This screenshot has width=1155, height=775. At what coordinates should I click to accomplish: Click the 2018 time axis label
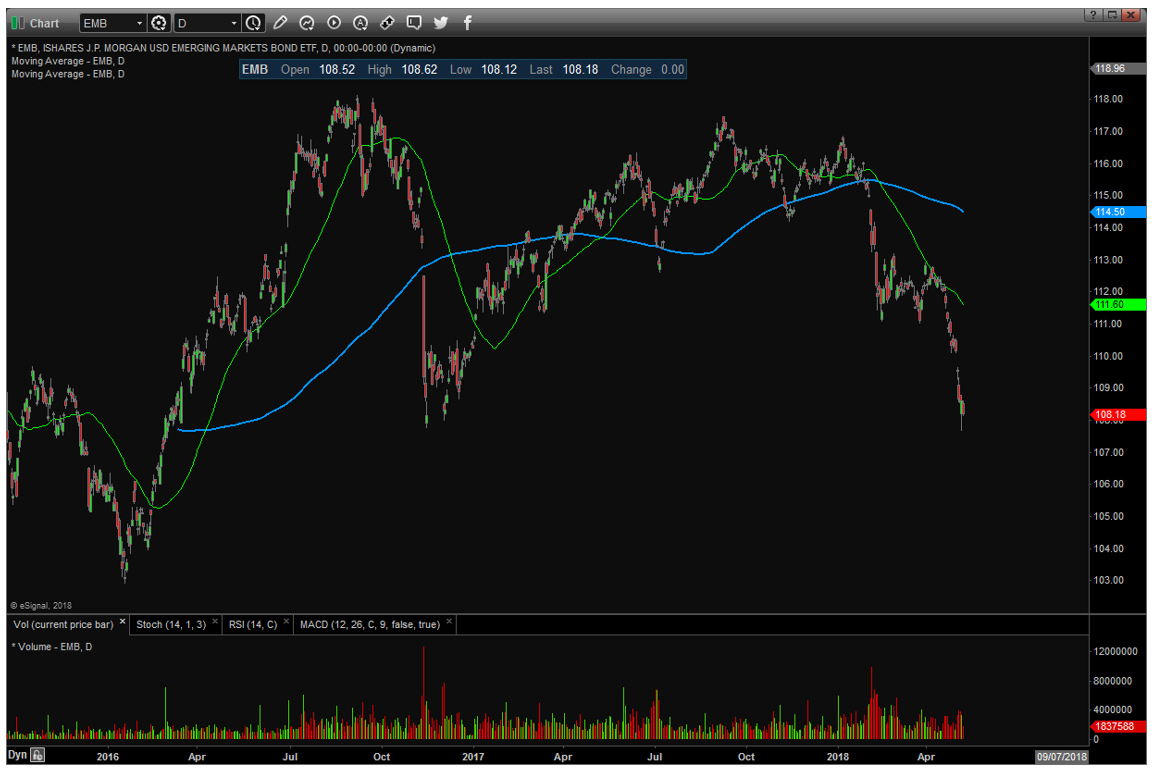click(838, 757)
